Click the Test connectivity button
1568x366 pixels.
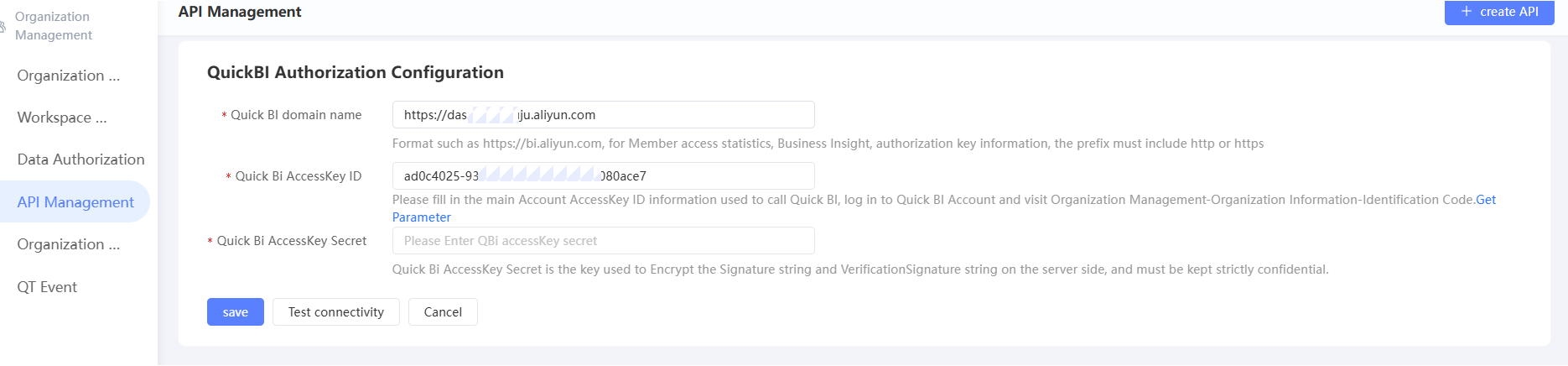tap(335, 312)
